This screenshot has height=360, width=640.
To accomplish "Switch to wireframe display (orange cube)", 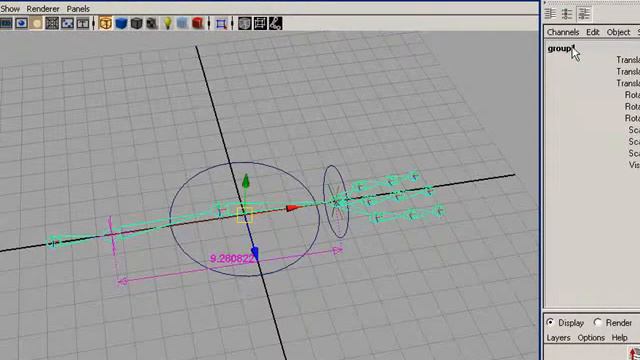I will point(105,23).
